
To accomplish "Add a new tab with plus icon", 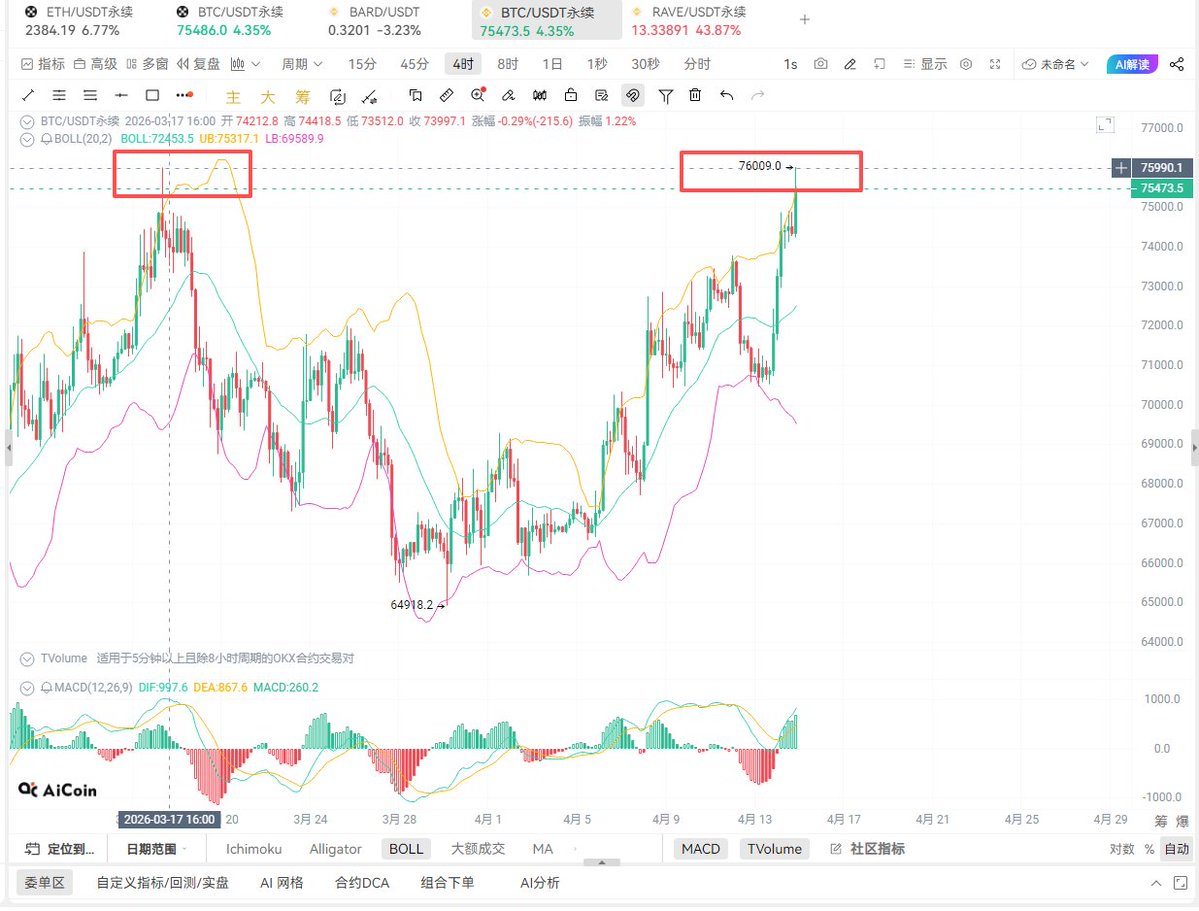I will (804, 20).
